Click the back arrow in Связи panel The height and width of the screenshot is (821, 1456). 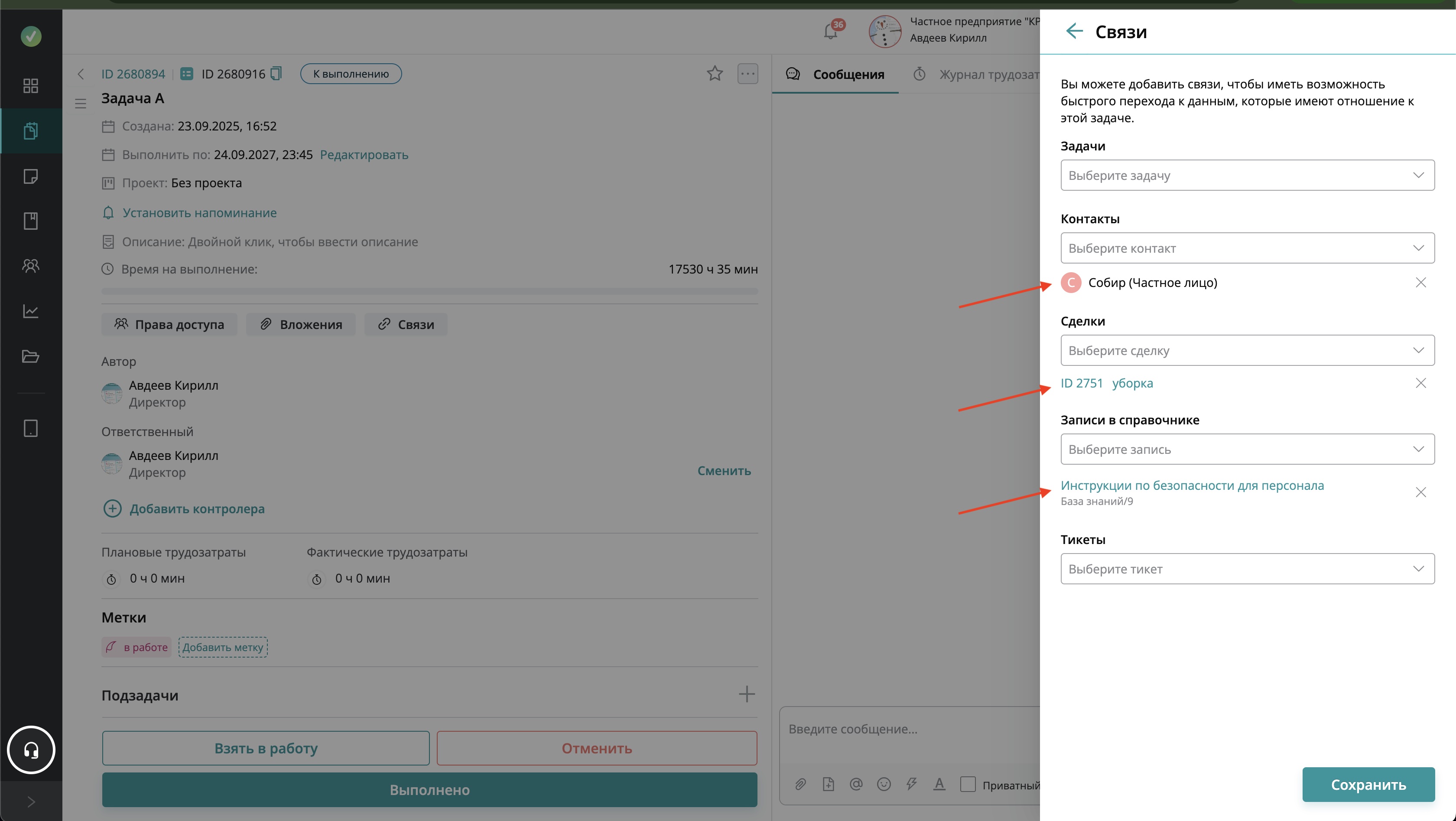tap(1074, 31)
